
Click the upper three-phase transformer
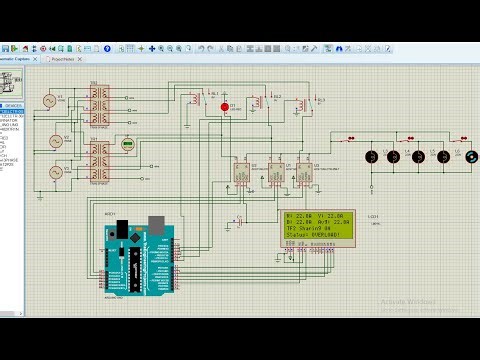(x=100, y=106)
